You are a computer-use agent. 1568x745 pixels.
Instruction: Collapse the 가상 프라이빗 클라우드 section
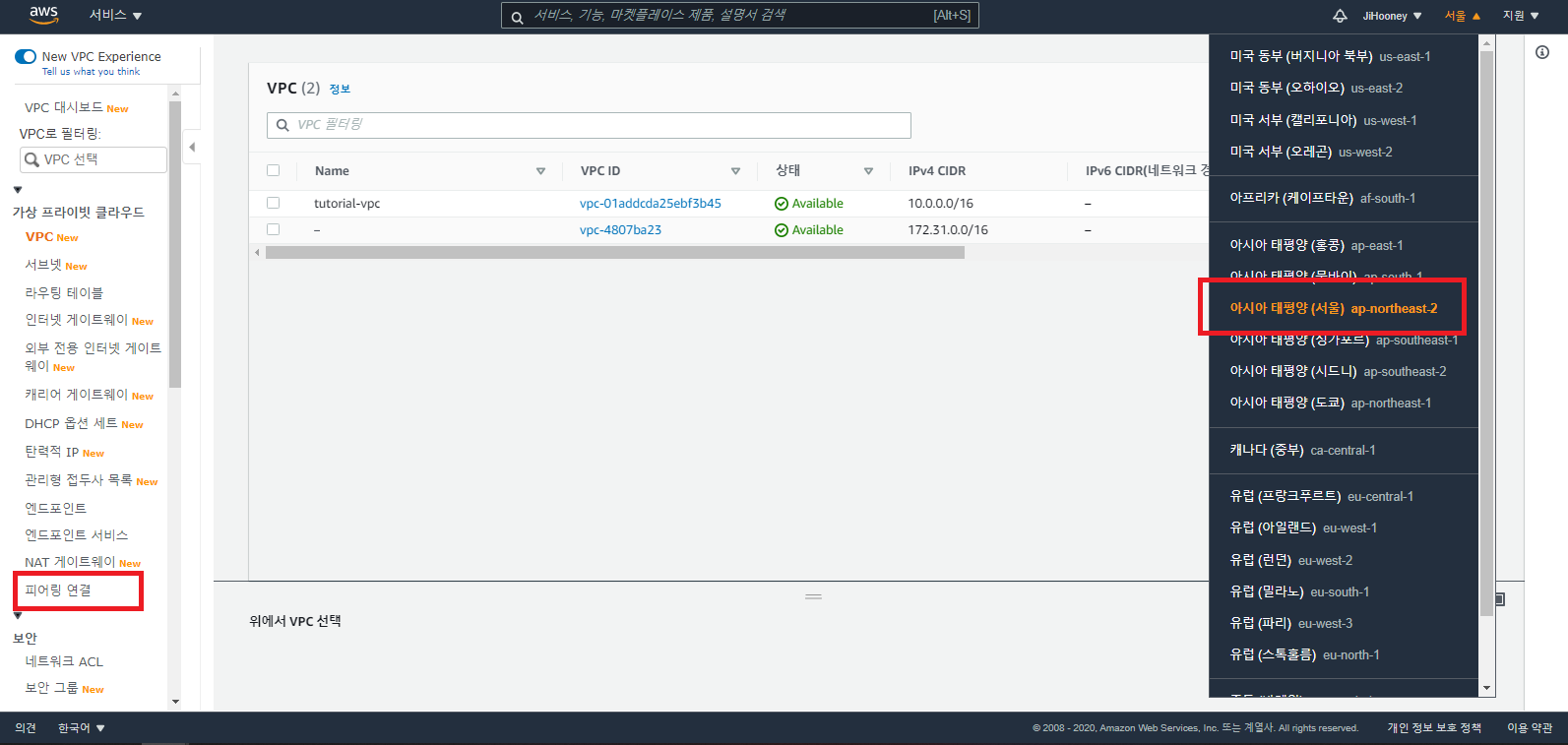click(x=18, y=190)
